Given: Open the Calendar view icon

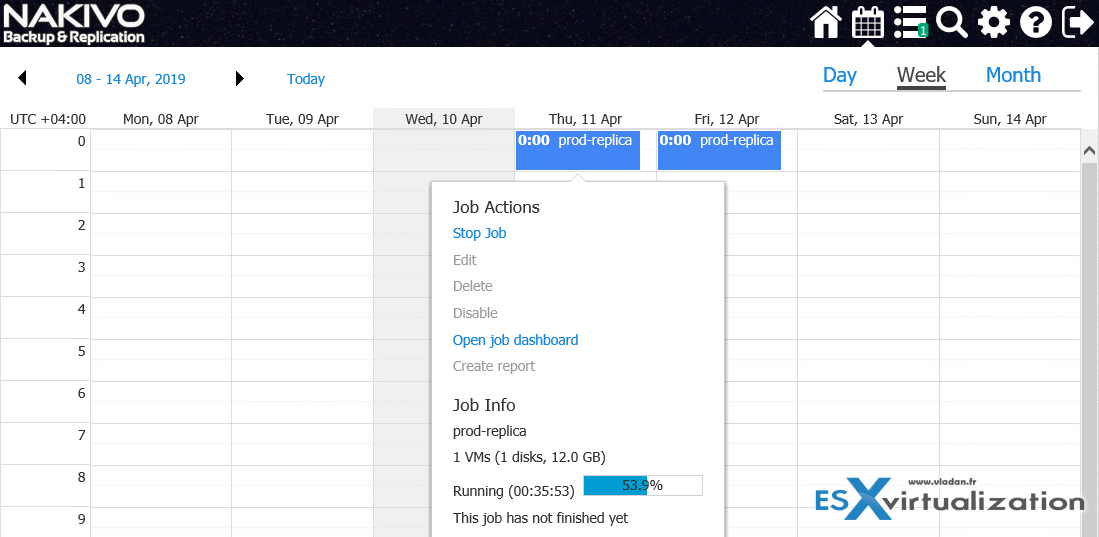Looking at the screenshot, I should tap(867, 22).
